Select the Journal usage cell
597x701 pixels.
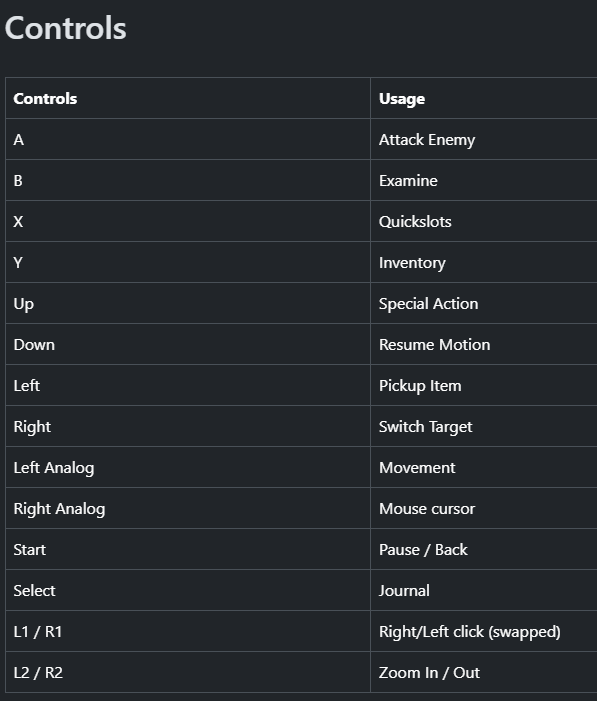tap(484, 591)
